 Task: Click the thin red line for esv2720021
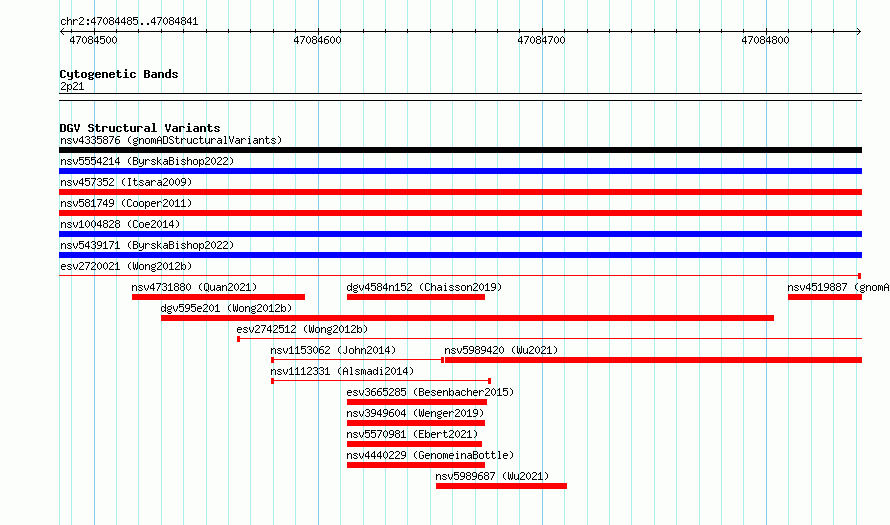460,276
